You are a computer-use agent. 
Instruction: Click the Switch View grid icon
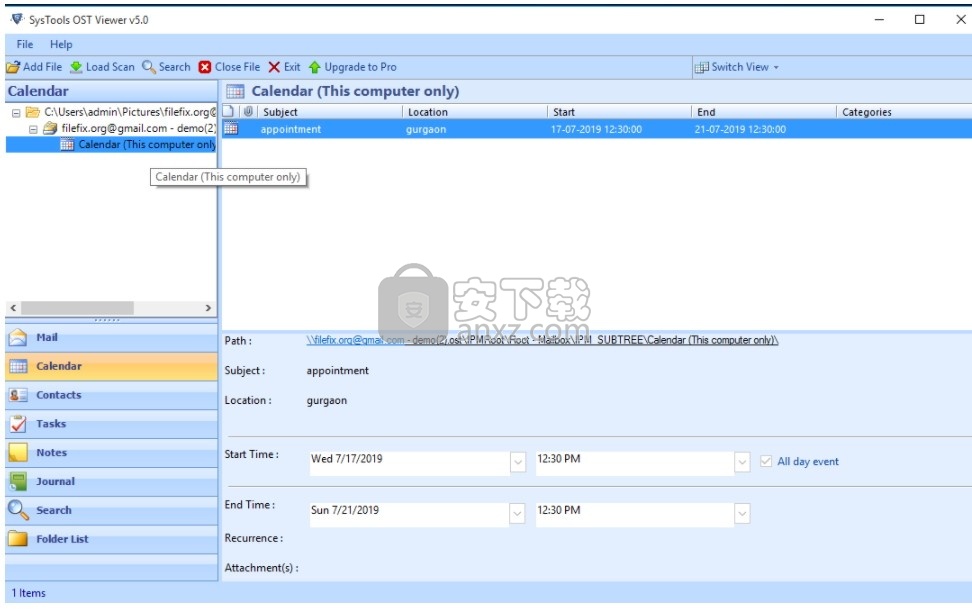click(x=702, y=67)
